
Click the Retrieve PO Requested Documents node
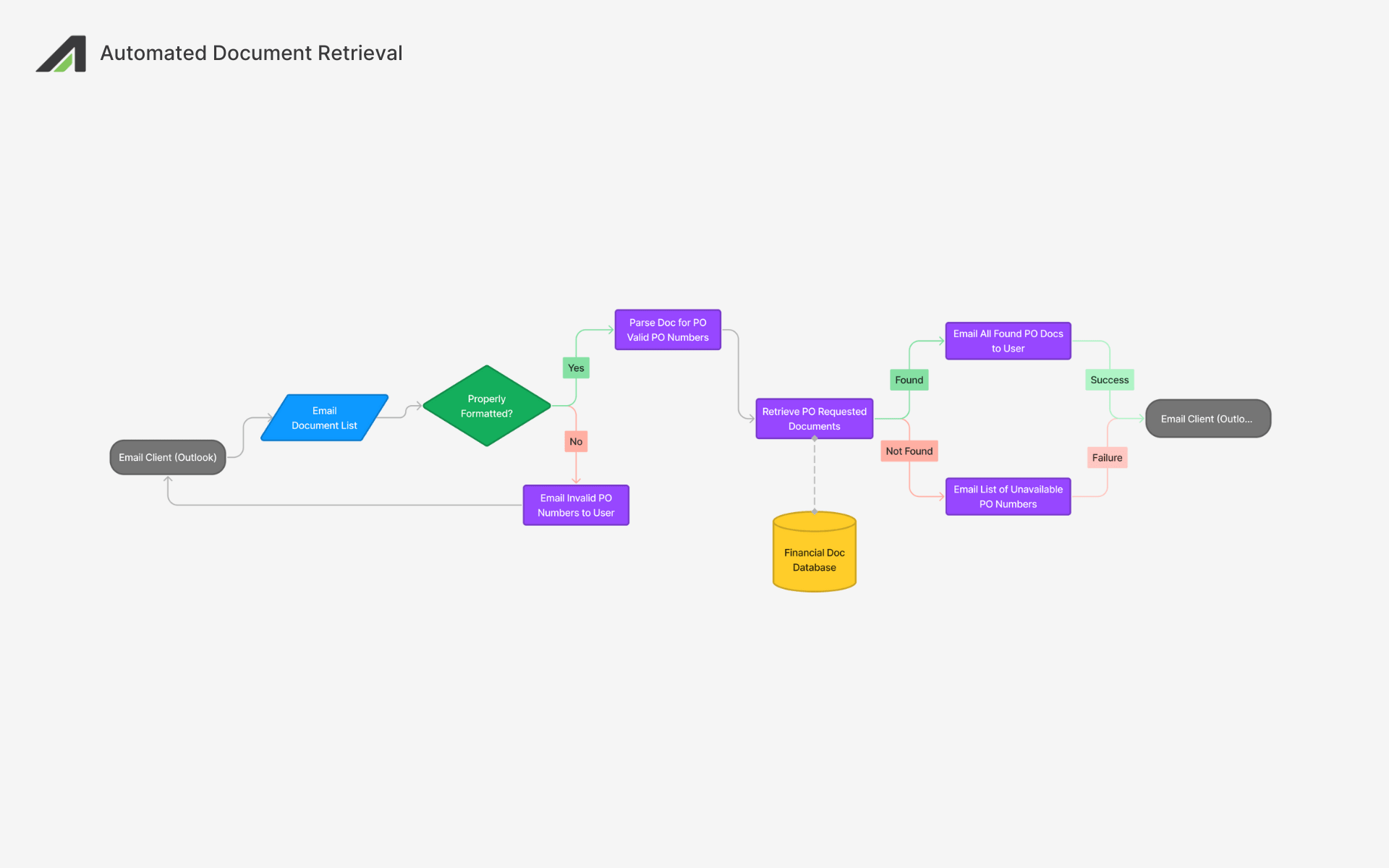coord(813,418)
